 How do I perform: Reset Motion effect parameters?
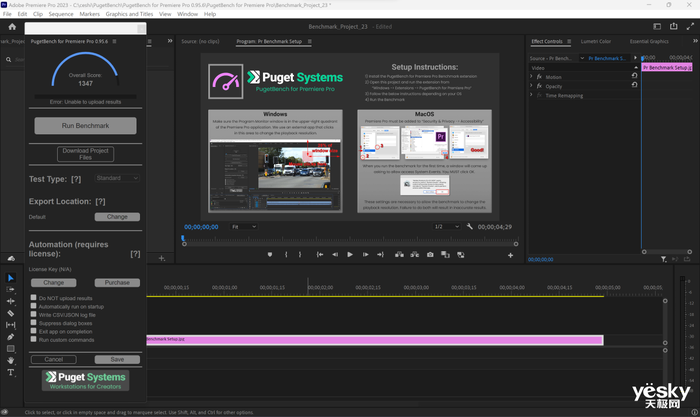coord(634,75)
